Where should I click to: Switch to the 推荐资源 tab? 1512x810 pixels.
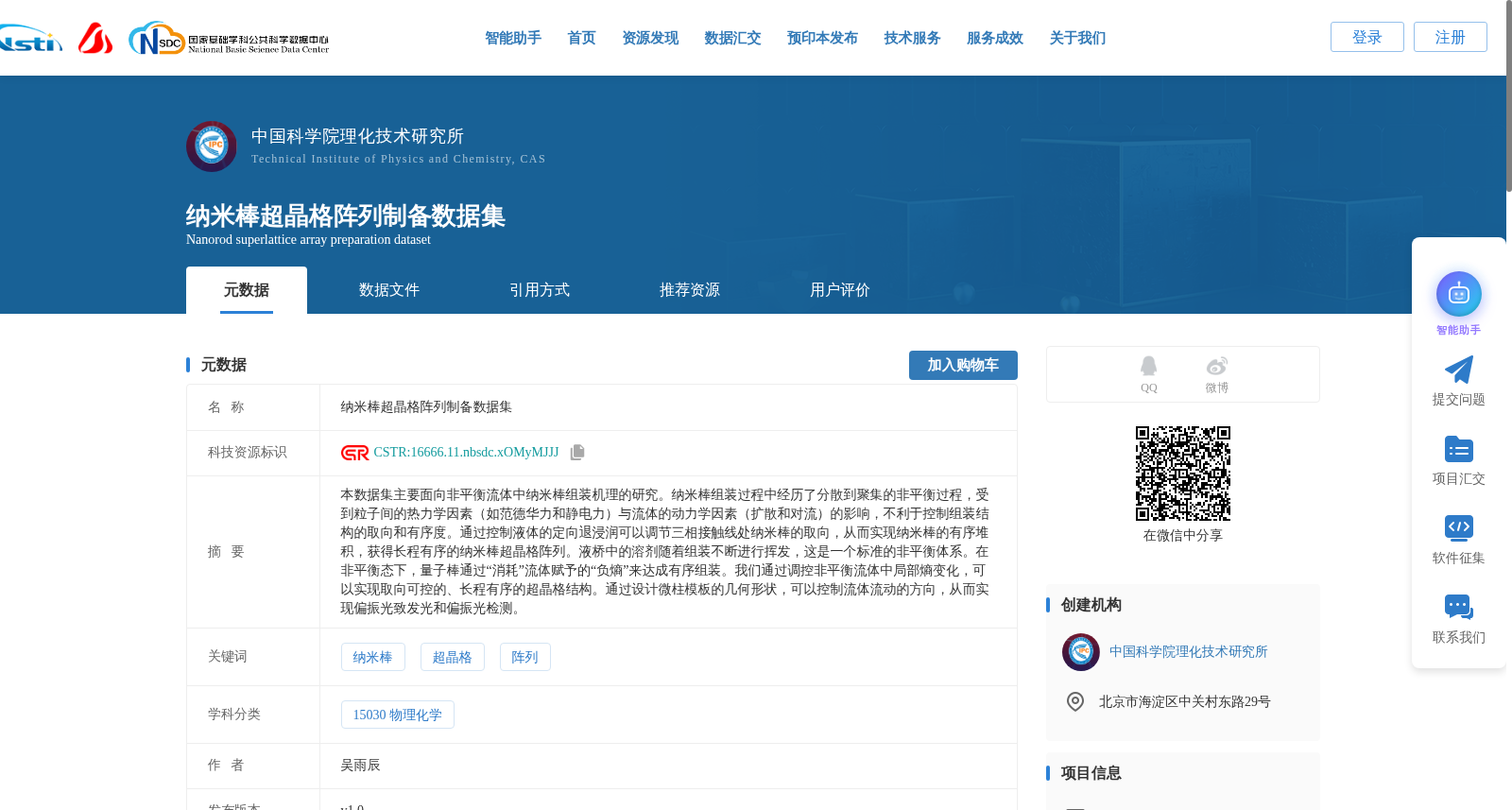click(690, 290)
